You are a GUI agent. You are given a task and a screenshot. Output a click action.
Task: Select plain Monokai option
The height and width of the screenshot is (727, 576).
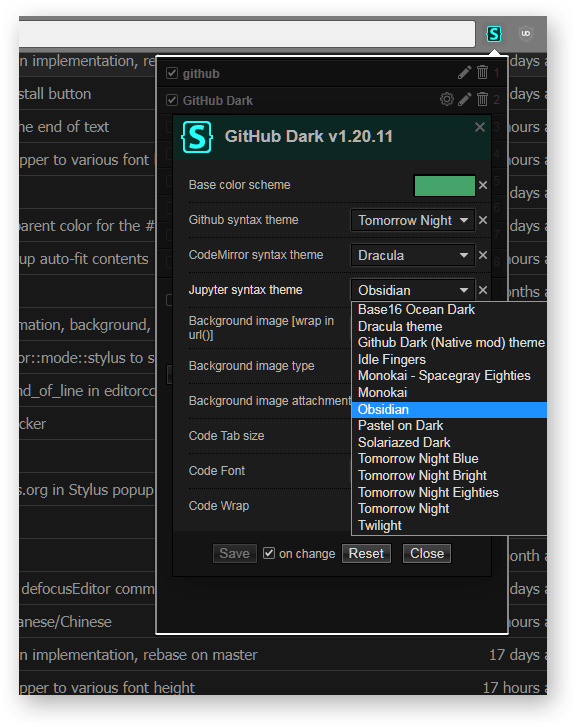point(450,393)
